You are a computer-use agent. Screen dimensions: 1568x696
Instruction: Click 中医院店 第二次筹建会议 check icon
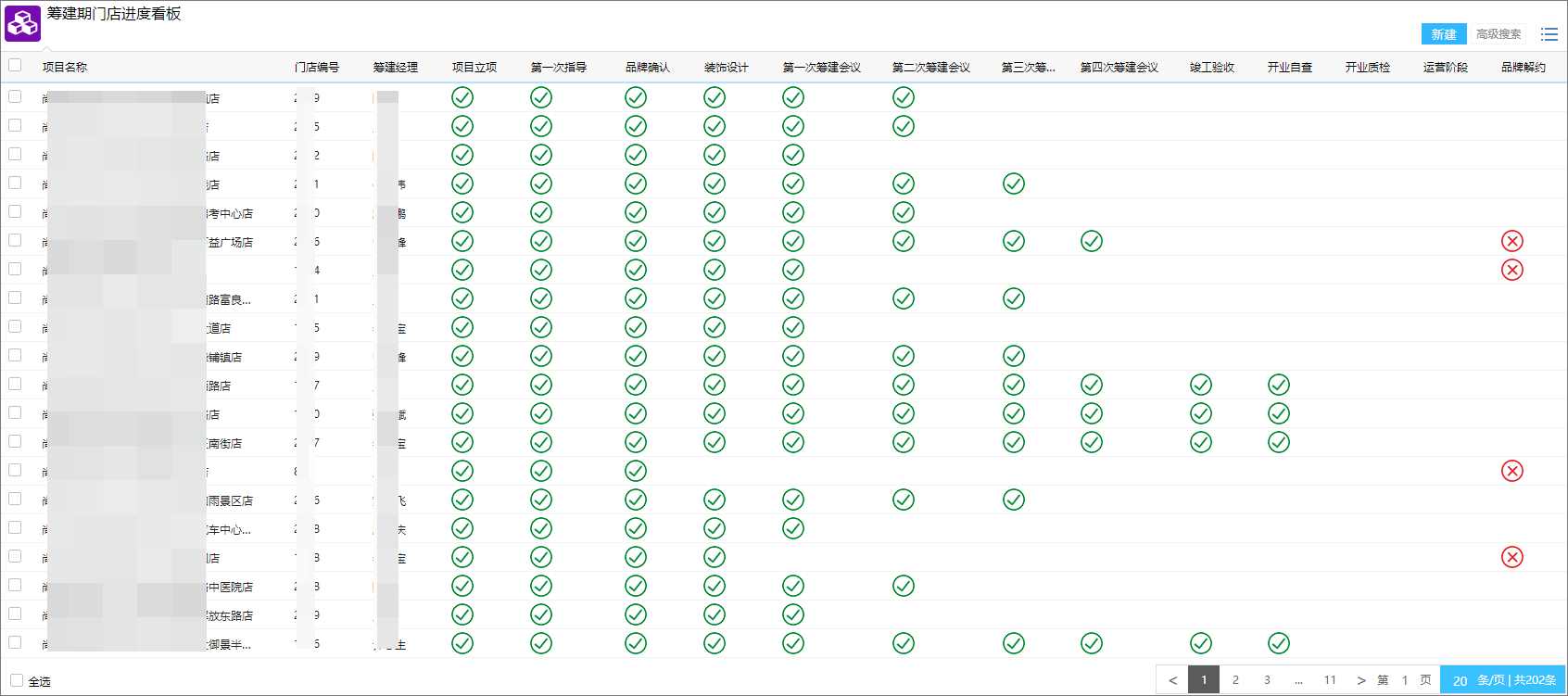click(x=904, y=586)
